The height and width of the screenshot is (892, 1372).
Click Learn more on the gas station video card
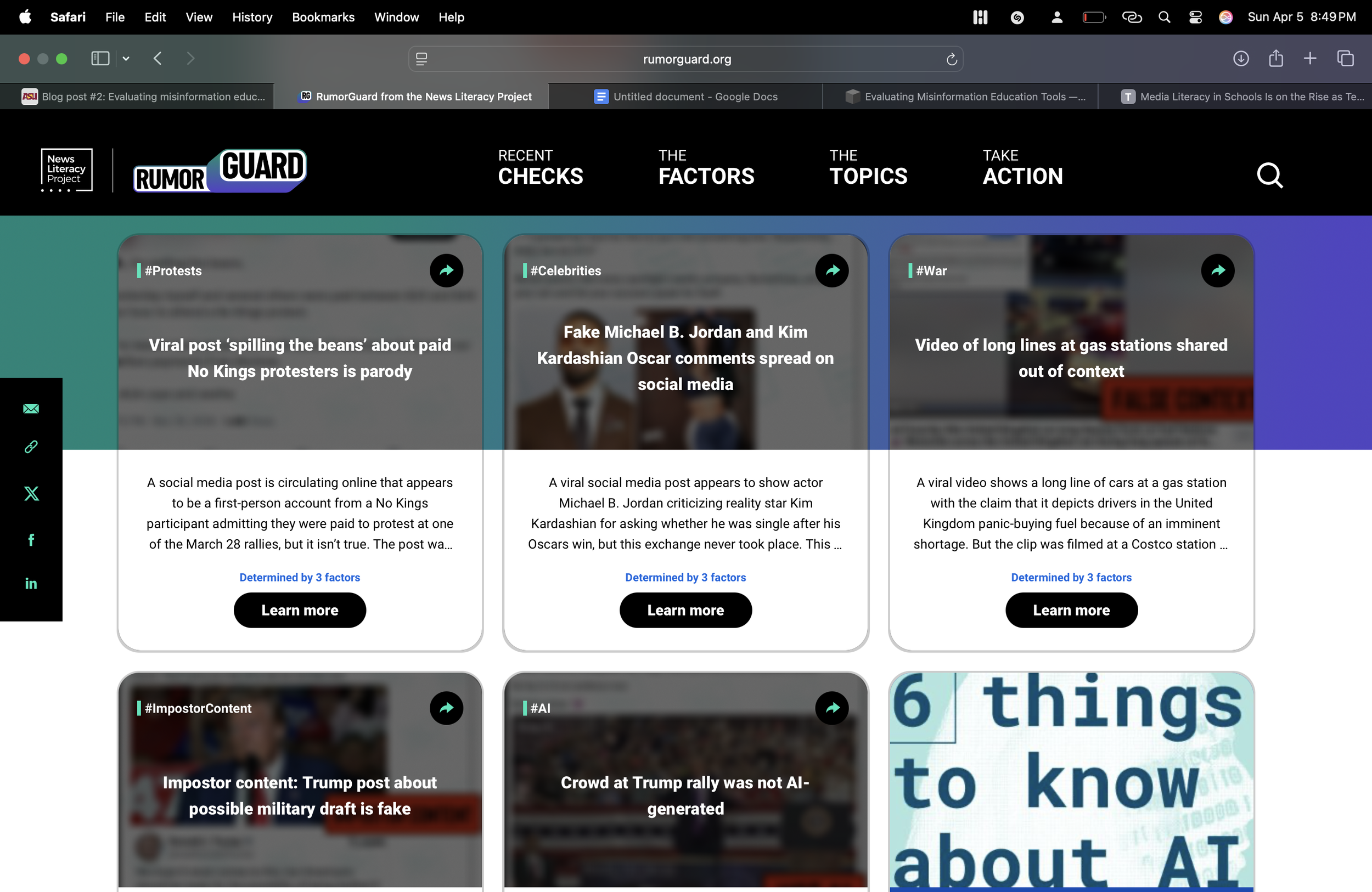1071,609
